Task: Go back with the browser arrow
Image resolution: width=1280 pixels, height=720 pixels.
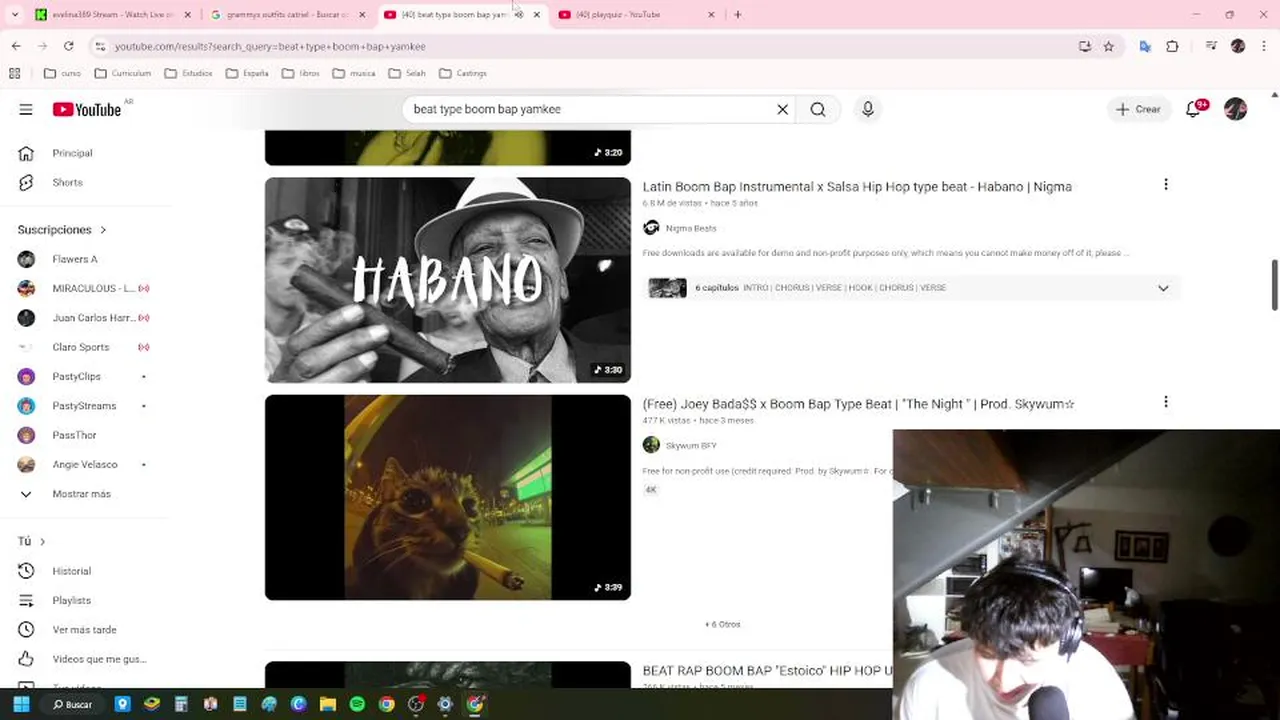Action: (16, 46)
